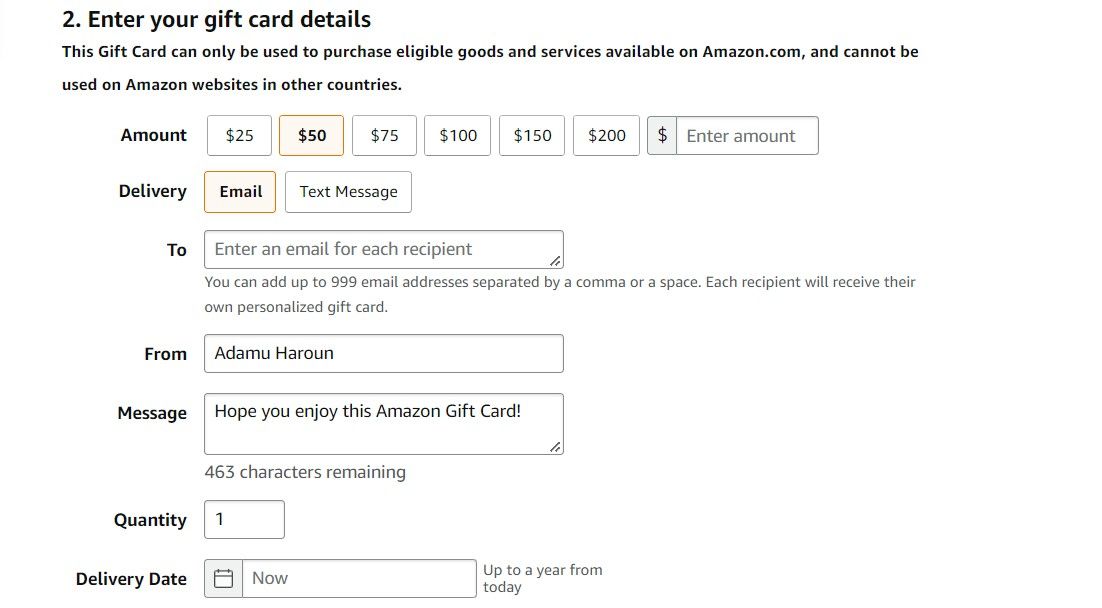Click the Quantity field

(x=244, y=519)
